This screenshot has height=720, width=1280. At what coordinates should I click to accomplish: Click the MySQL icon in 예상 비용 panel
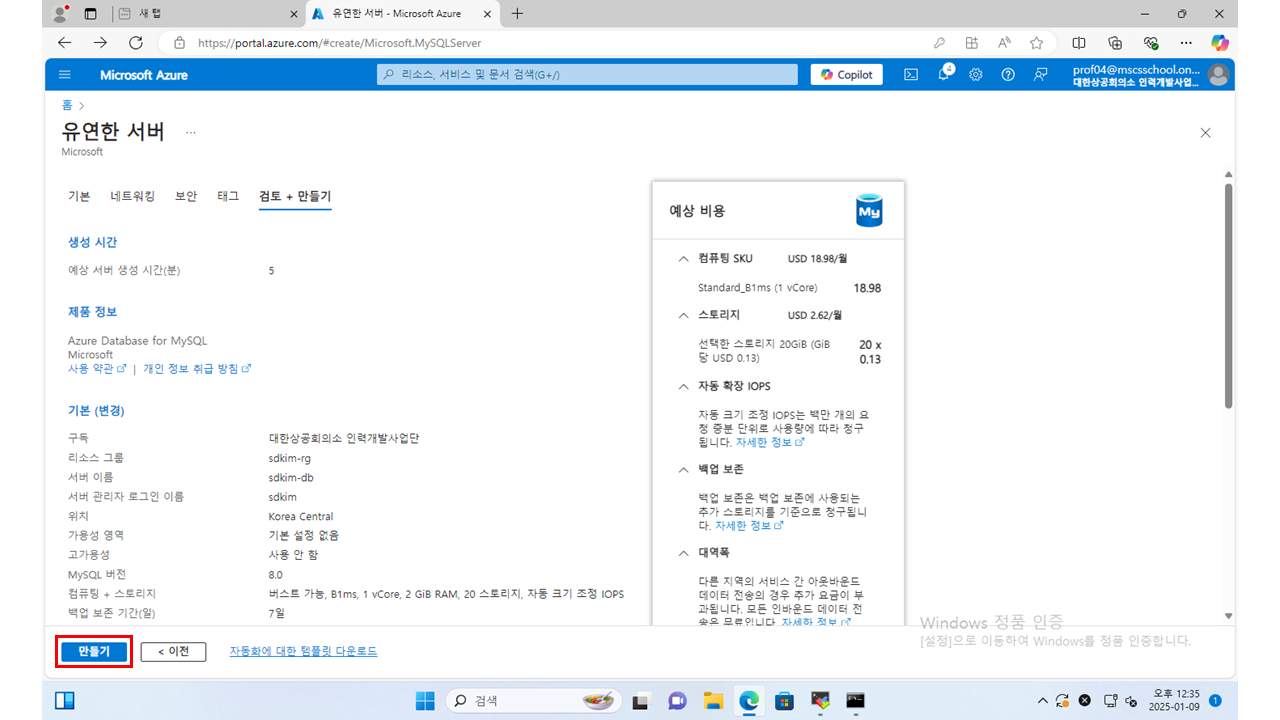tap(869, 211)
